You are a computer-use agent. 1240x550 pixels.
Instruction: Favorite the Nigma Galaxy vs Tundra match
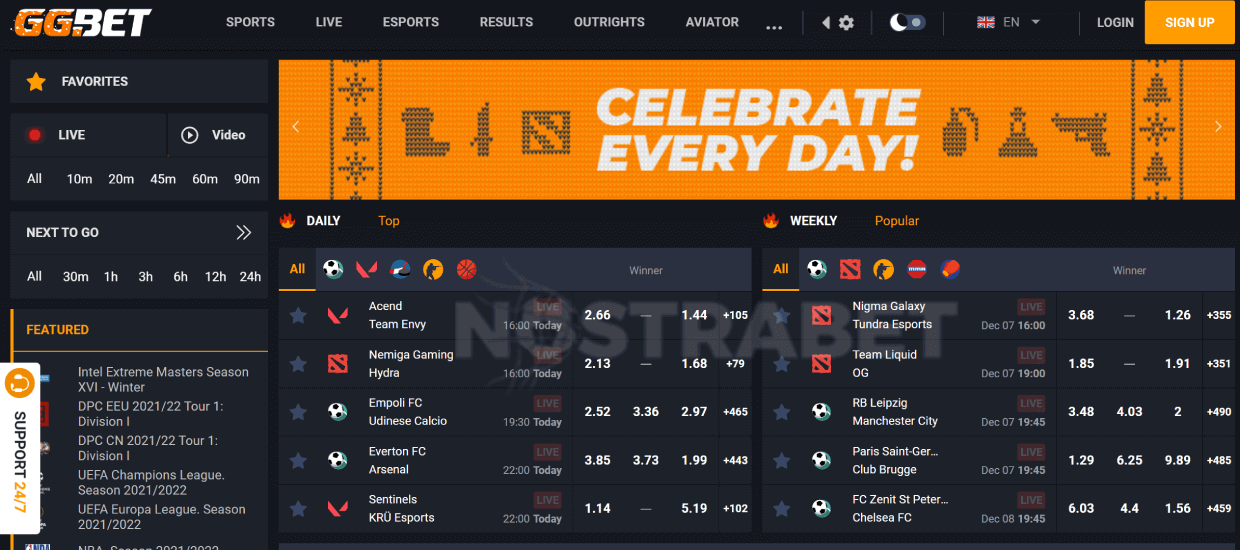781,315
